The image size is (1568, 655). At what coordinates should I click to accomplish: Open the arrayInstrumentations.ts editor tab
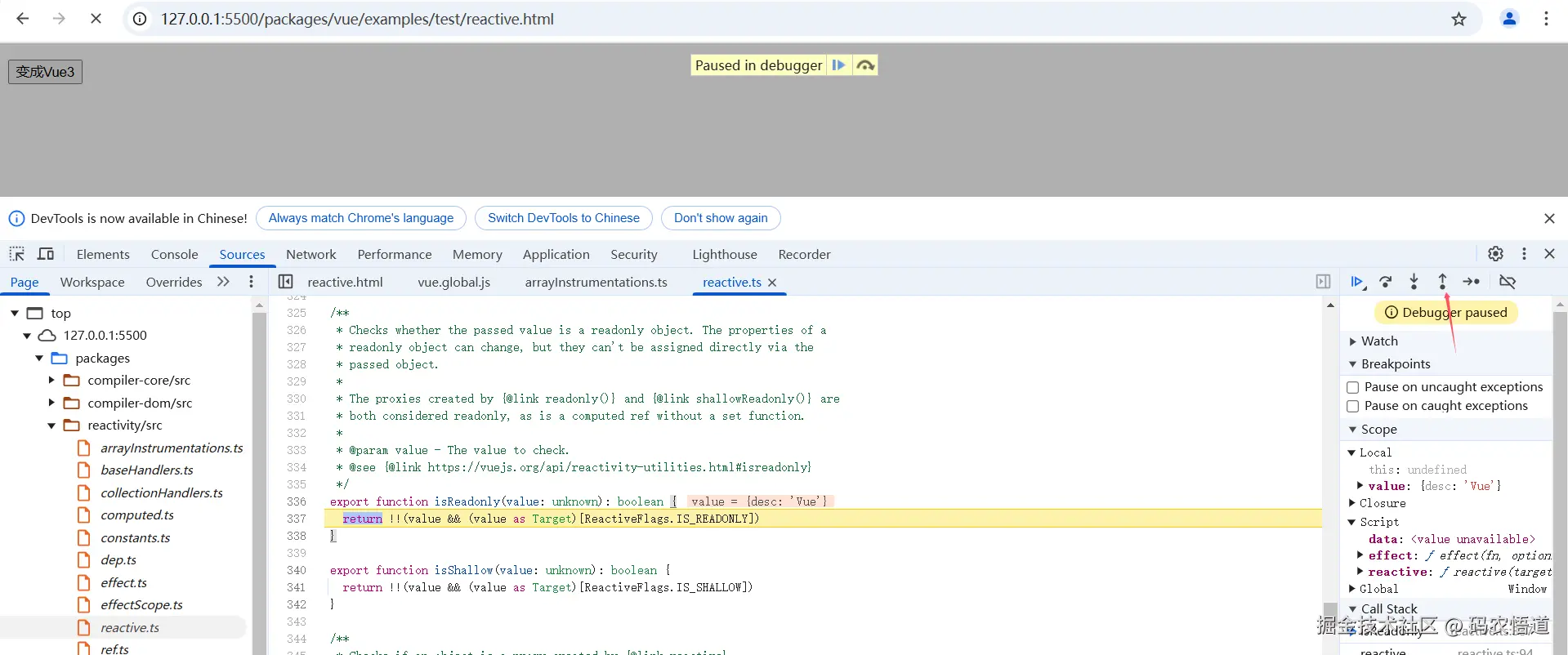click(x=596, y=283)
